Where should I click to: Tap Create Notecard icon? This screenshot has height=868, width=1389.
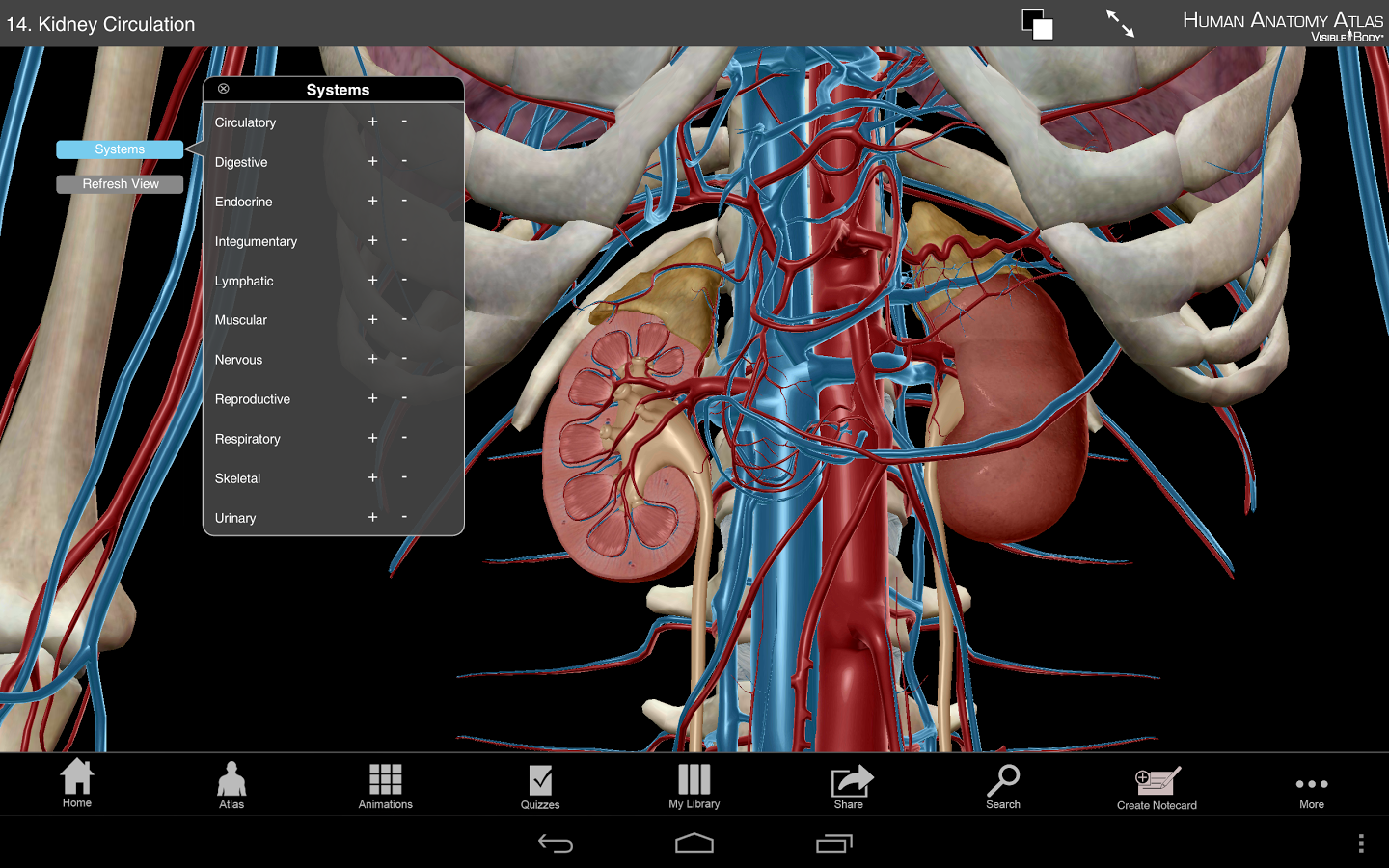point(1157,783)
